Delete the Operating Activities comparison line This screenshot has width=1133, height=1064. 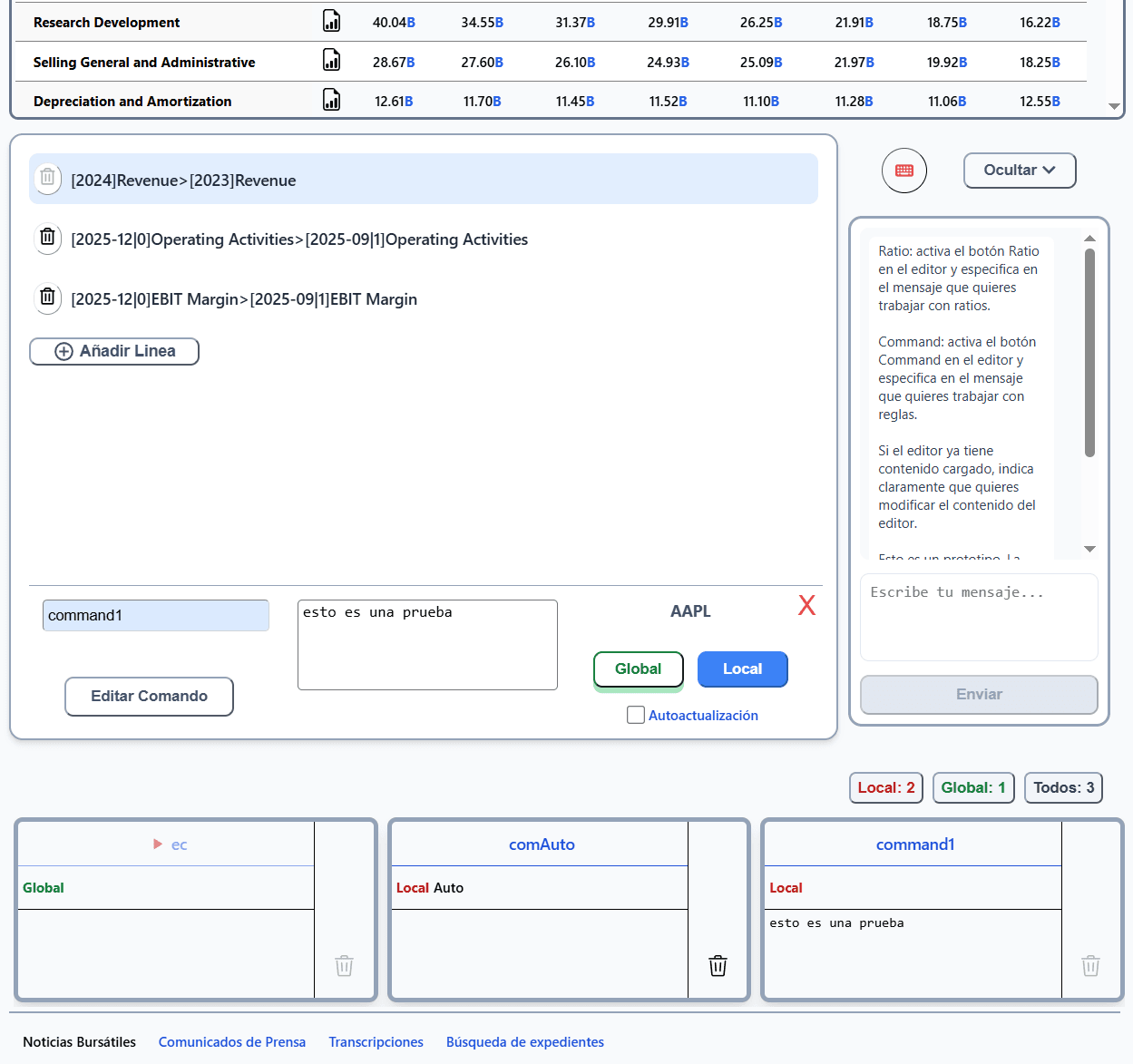[48, 239]
